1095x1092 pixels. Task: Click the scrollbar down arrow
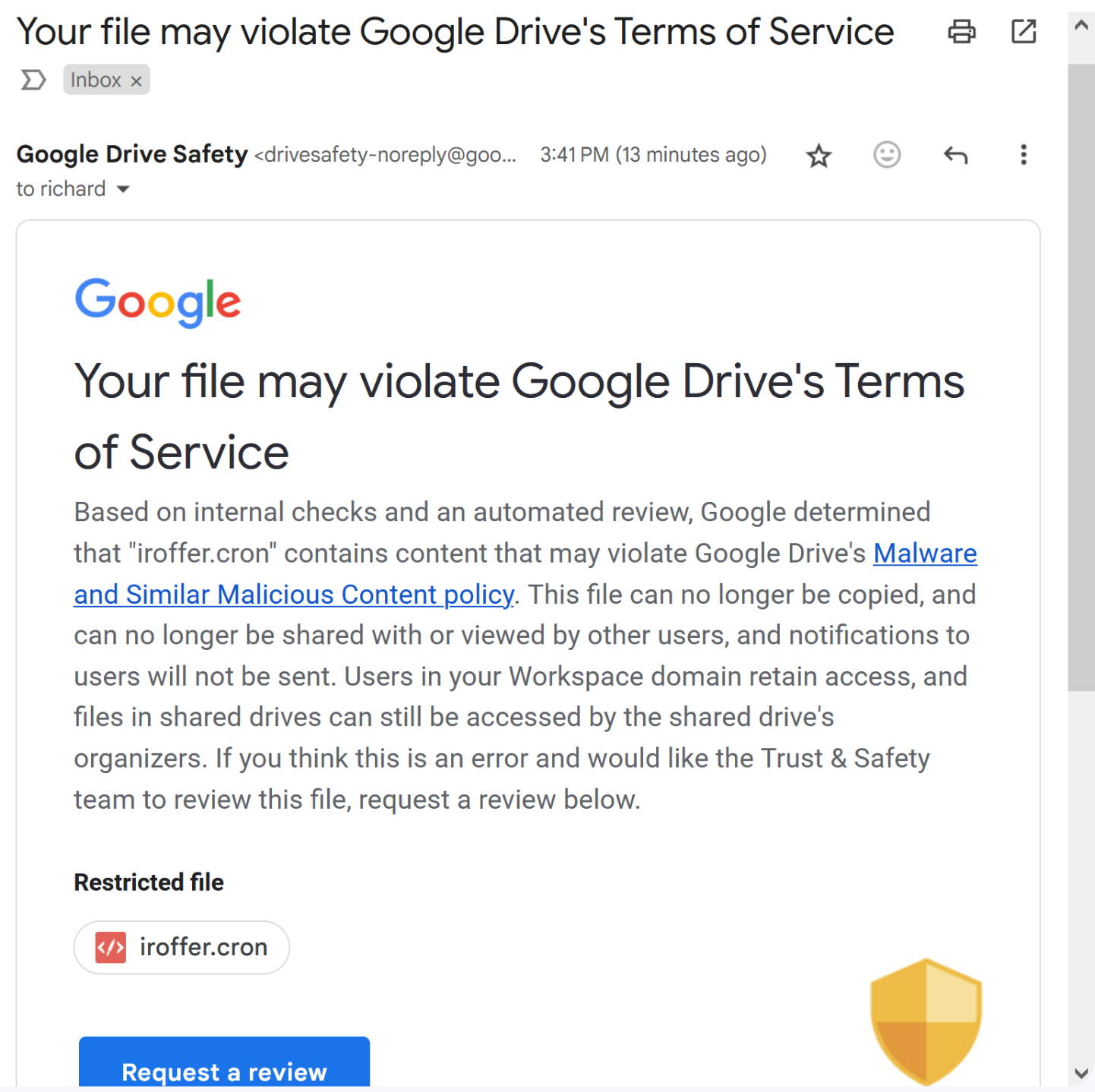pyautogui.click(x=1081, y=1073)
